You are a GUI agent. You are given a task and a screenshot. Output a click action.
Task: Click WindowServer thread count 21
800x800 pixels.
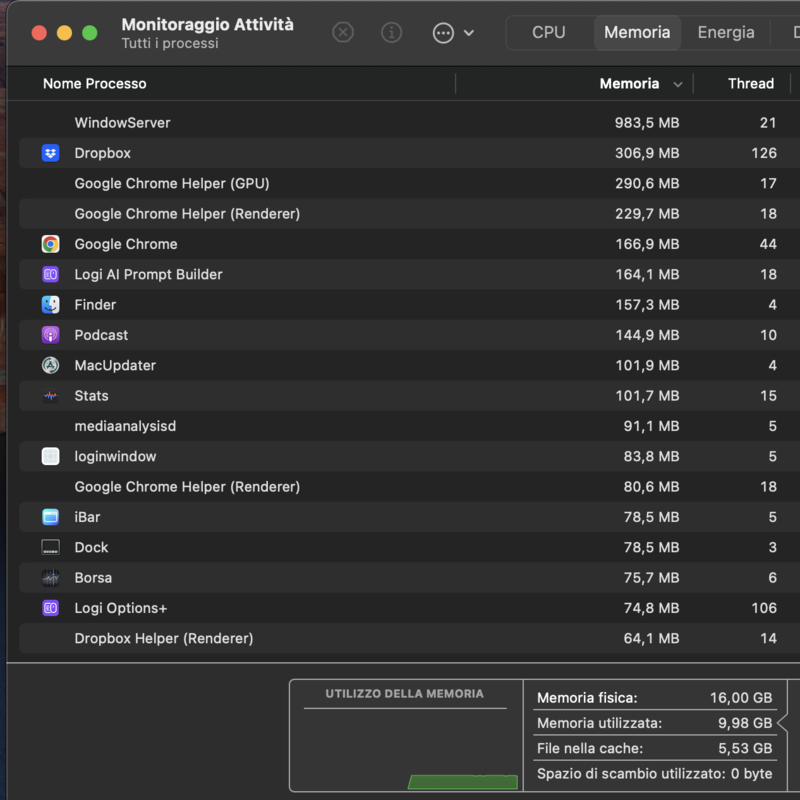(768, 122)
